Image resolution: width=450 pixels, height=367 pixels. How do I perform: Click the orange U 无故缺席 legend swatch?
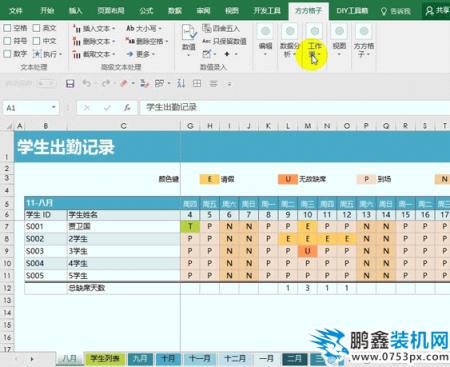(288, 179)
